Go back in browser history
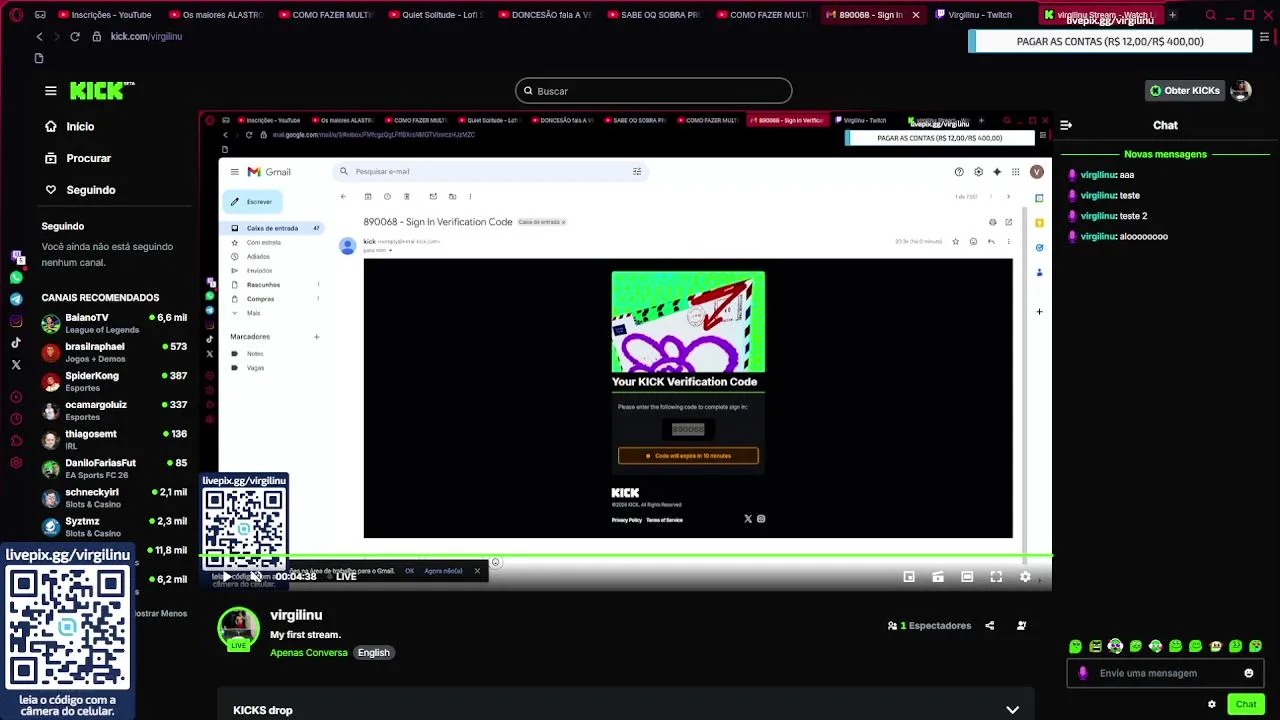1280x720 pixels. point(39,36)
